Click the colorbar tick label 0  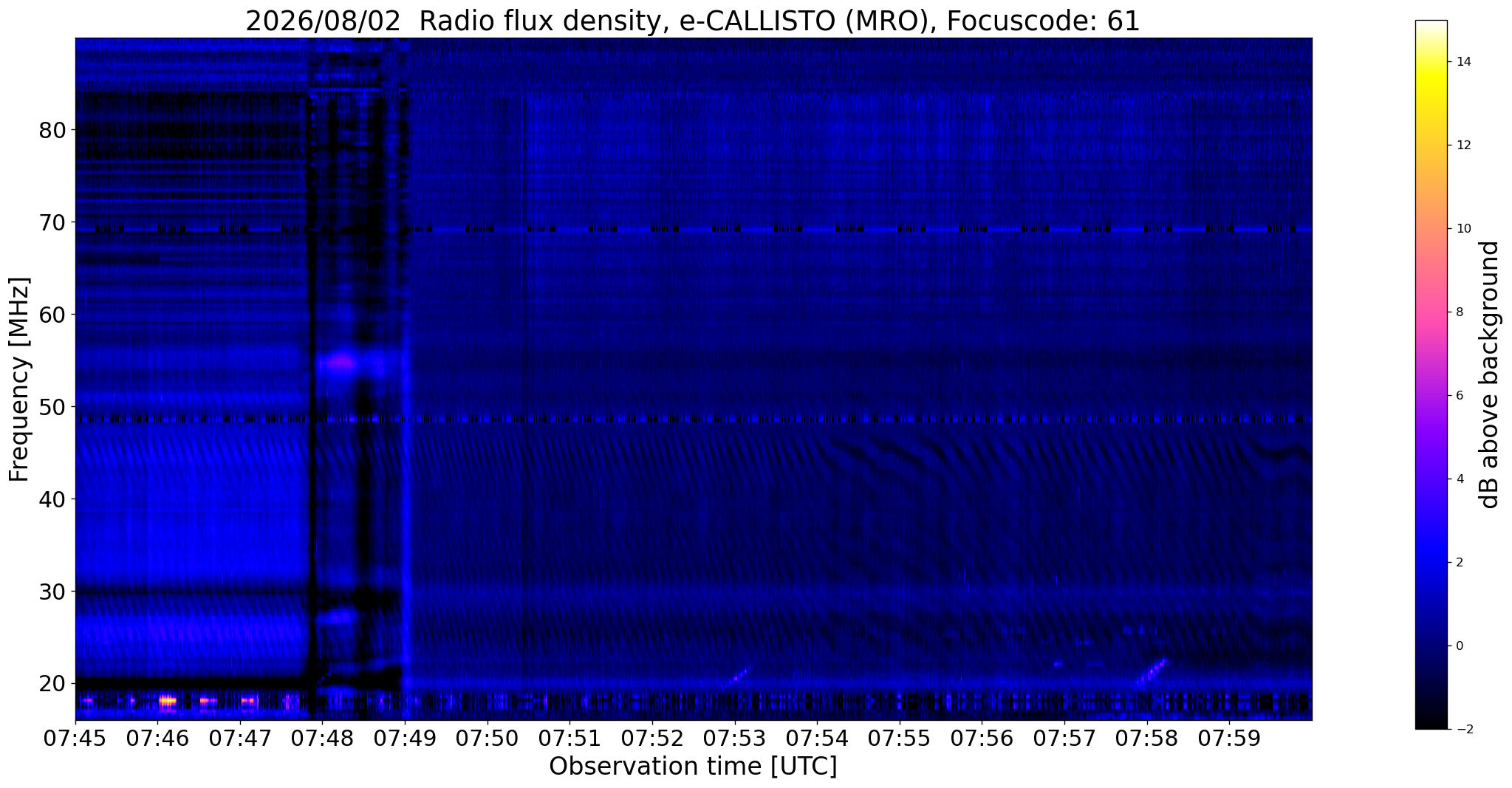pyautogui.click(x=1458, y=646)
